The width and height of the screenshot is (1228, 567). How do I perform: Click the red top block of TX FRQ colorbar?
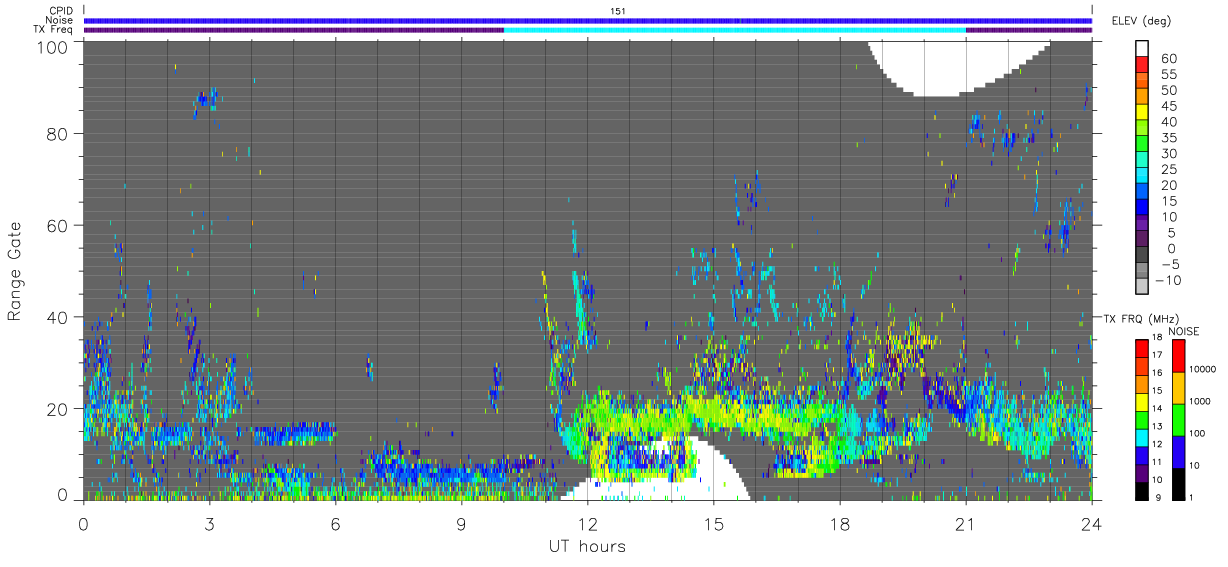[1141, 349]
